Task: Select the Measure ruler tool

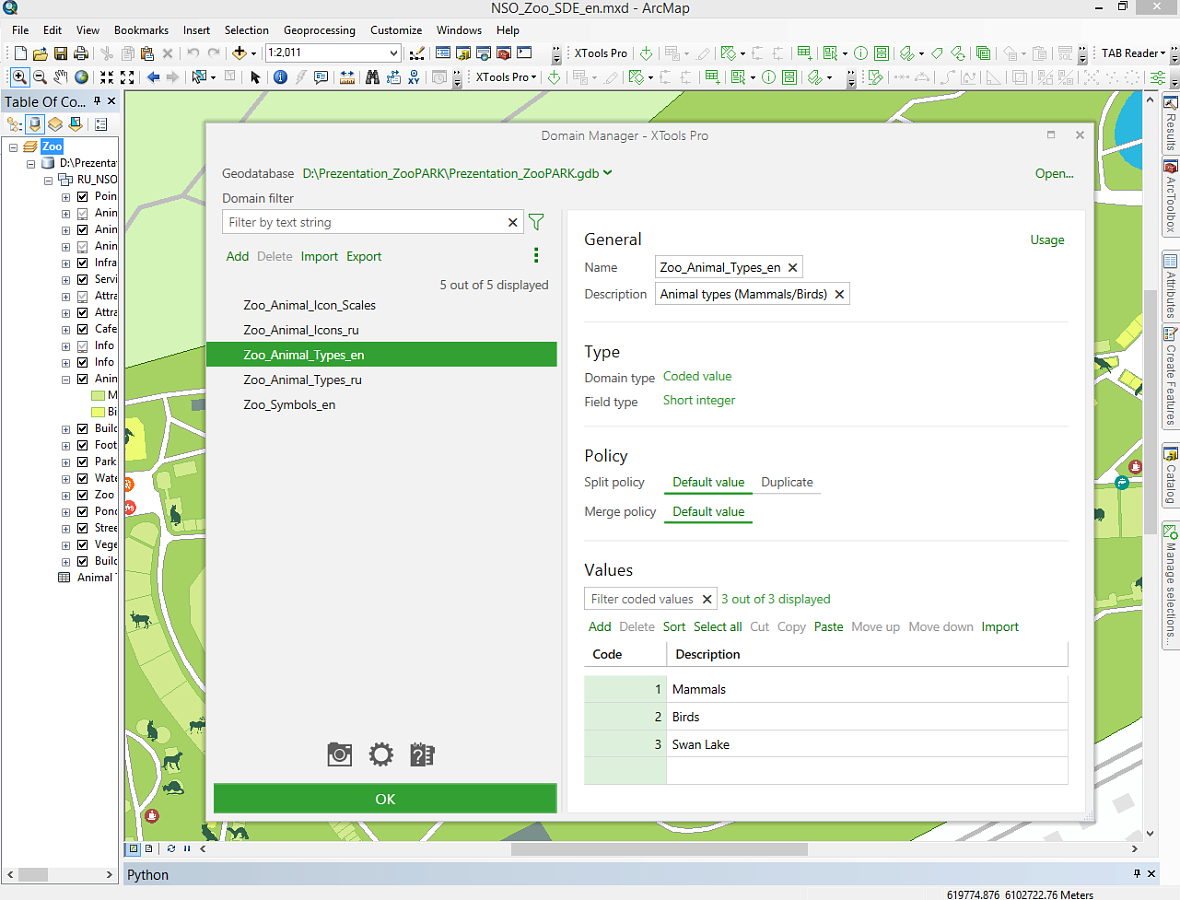Action: point(347,77)
